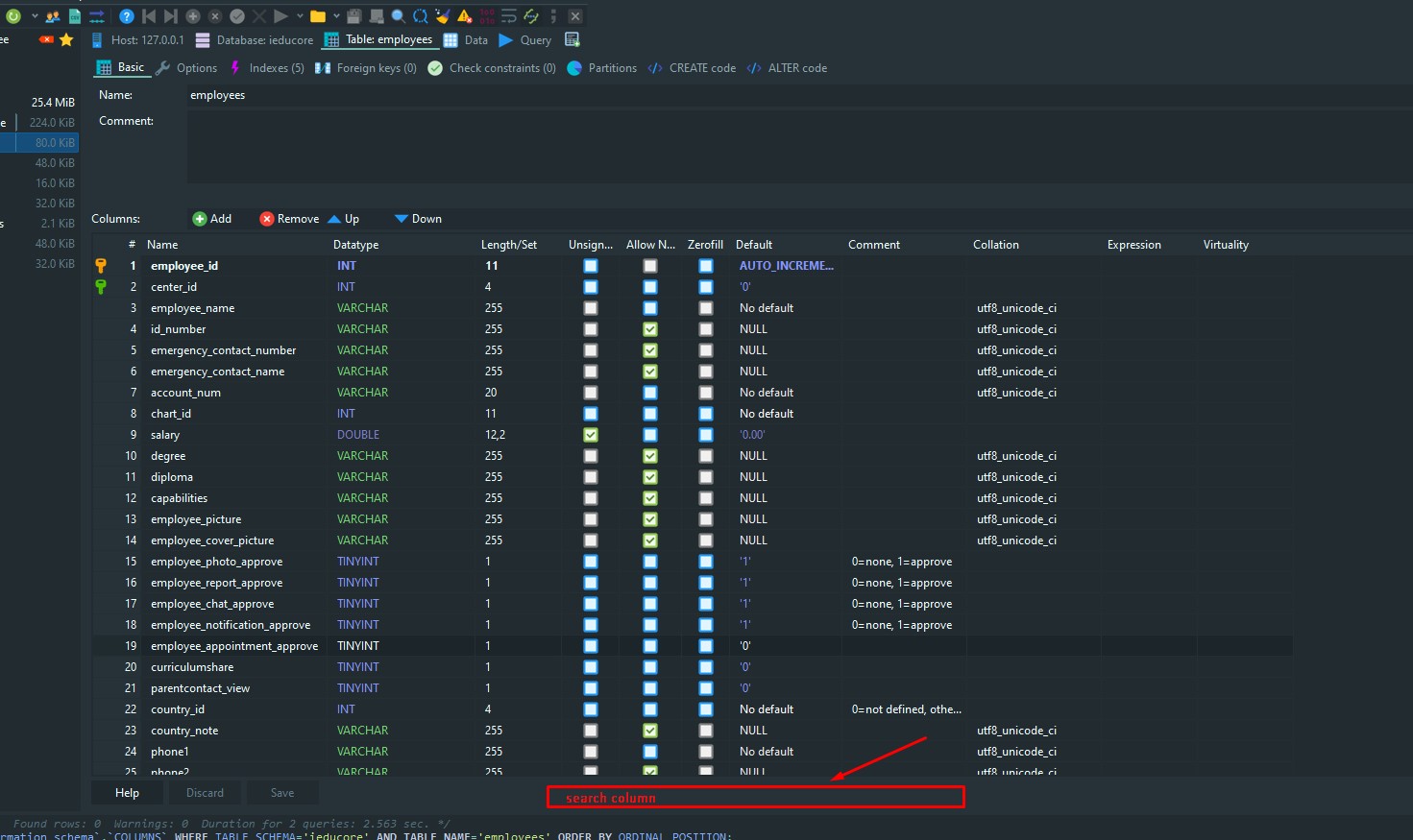Click the parentcontact_view column name

pyautogui.click(x=200, y=688)
